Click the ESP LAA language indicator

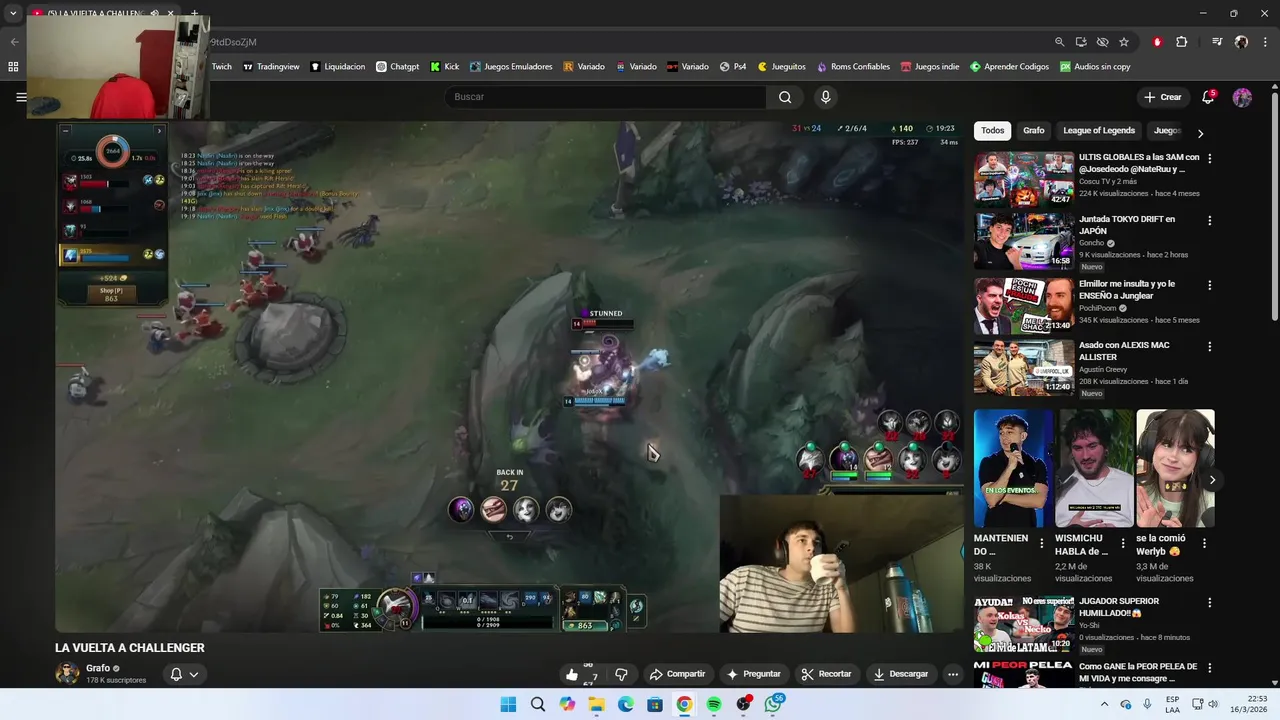coord(1172,704)
